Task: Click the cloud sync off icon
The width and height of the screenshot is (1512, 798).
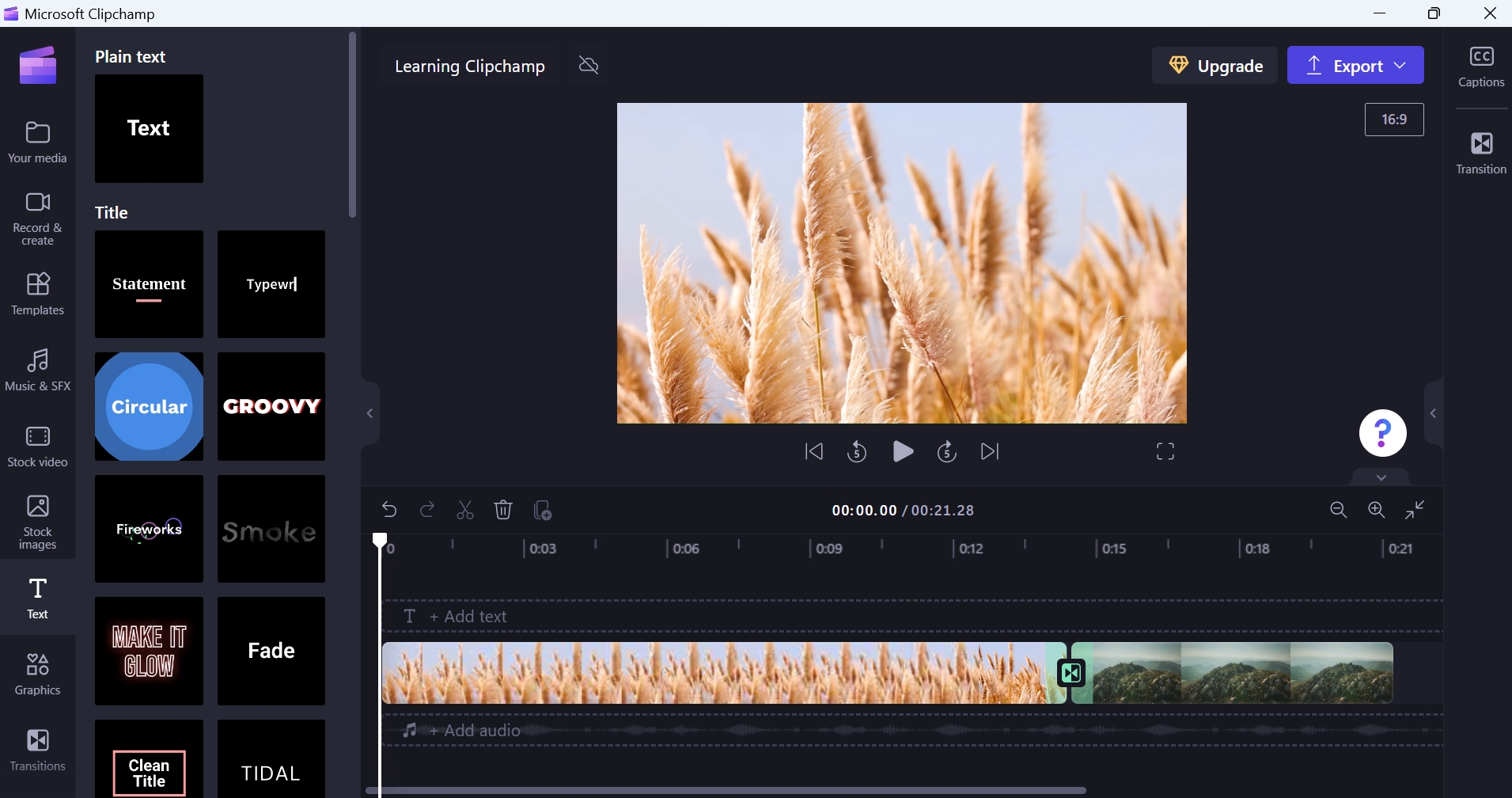Action: tap(589, 65)
